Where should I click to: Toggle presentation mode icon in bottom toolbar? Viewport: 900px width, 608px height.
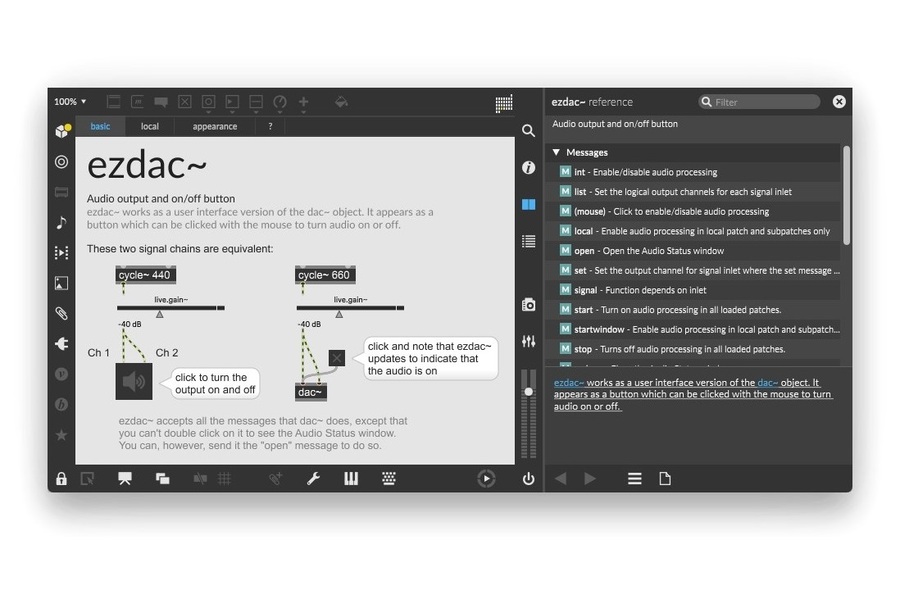(x=125, y=478)
